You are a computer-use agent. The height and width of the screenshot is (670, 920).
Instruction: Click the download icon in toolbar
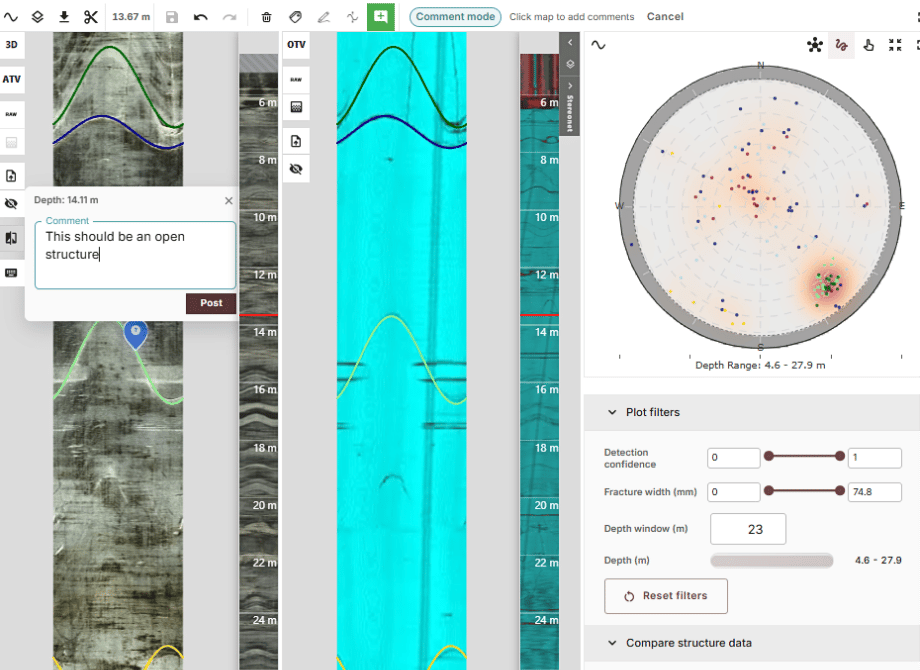[x=64, y=17]
